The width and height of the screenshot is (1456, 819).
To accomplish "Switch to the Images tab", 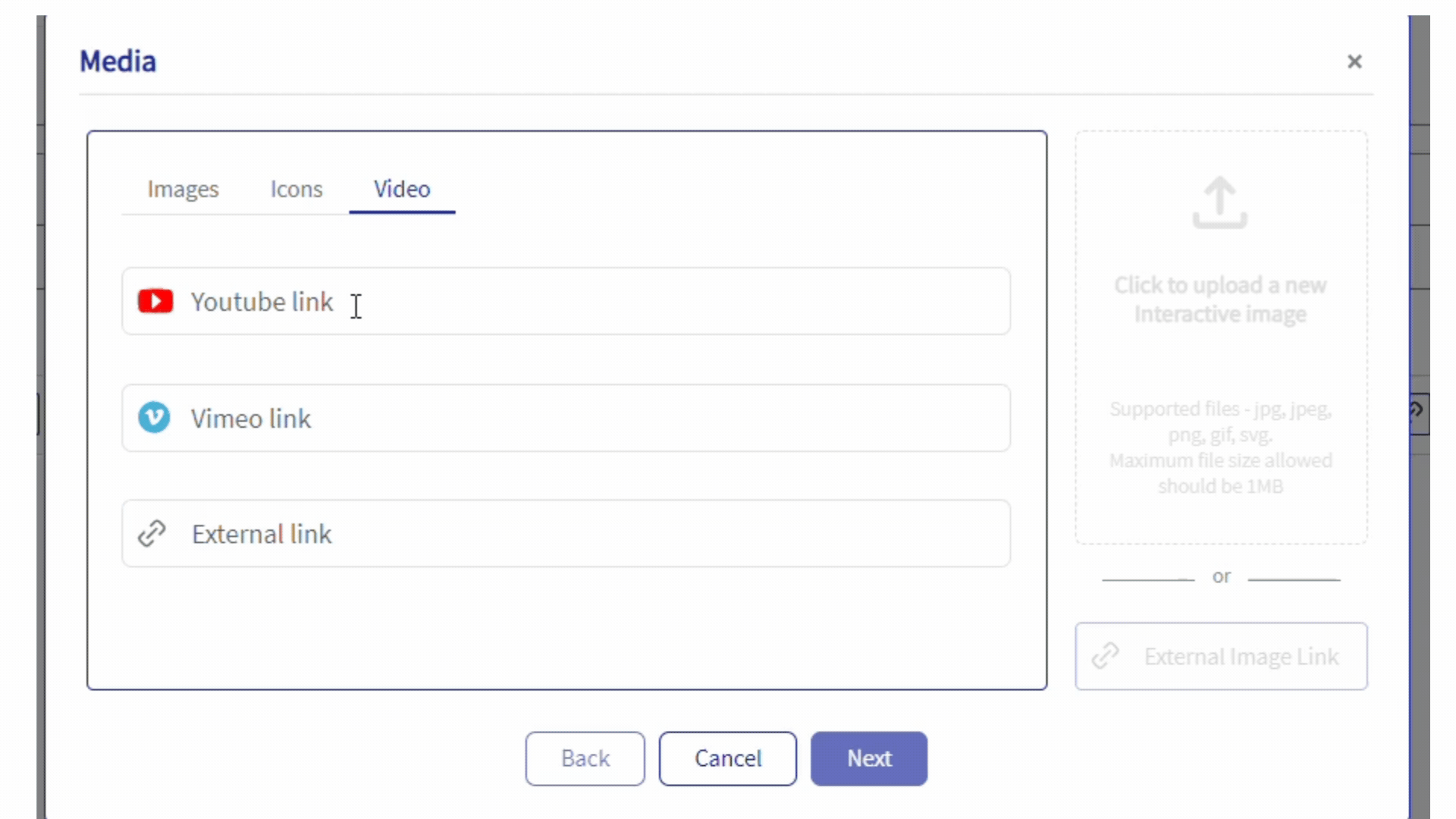I will 183,189.
